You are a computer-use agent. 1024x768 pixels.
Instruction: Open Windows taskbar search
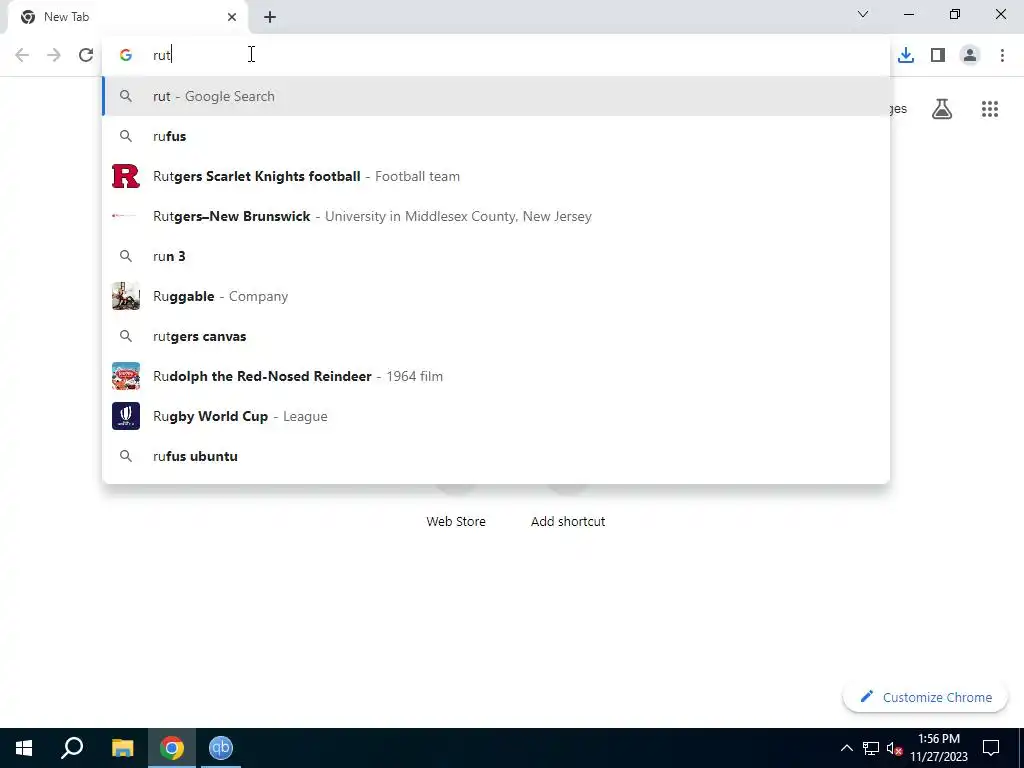pyautogui.click(x=72, y=748)
